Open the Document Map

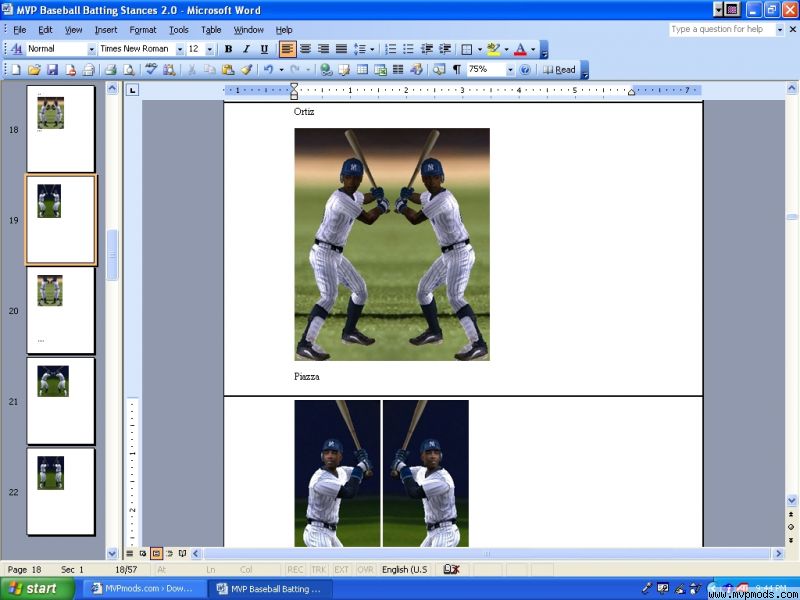click(439, 69)
